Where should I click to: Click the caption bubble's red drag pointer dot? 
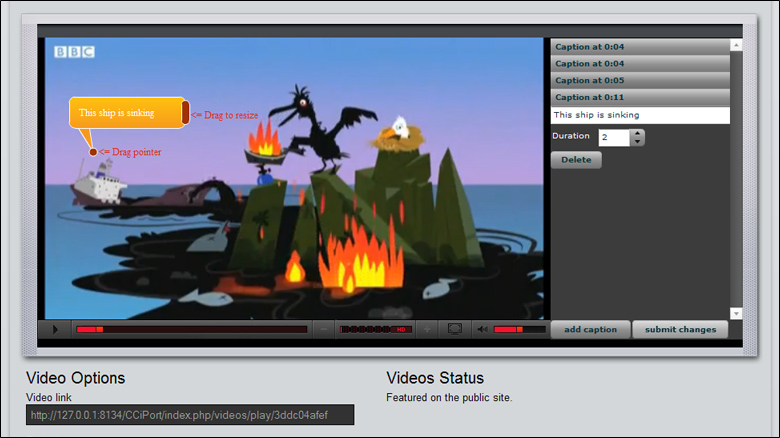pyautogui.click(x=93, y=152)
